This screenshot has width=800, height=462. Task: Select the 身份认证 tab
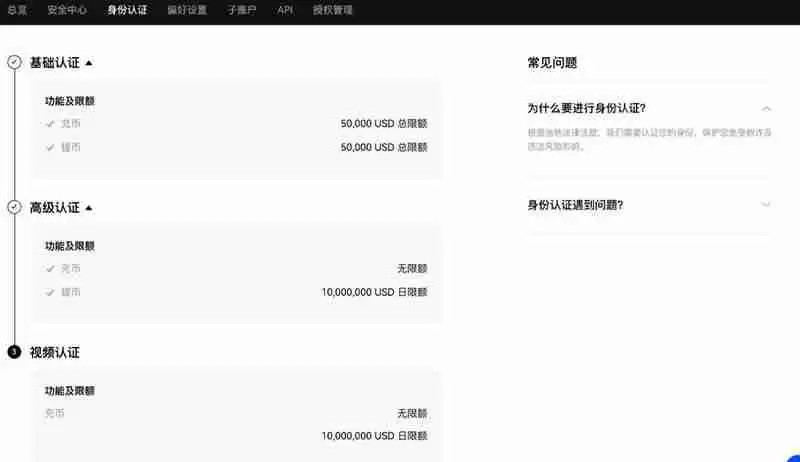(127, 10)
